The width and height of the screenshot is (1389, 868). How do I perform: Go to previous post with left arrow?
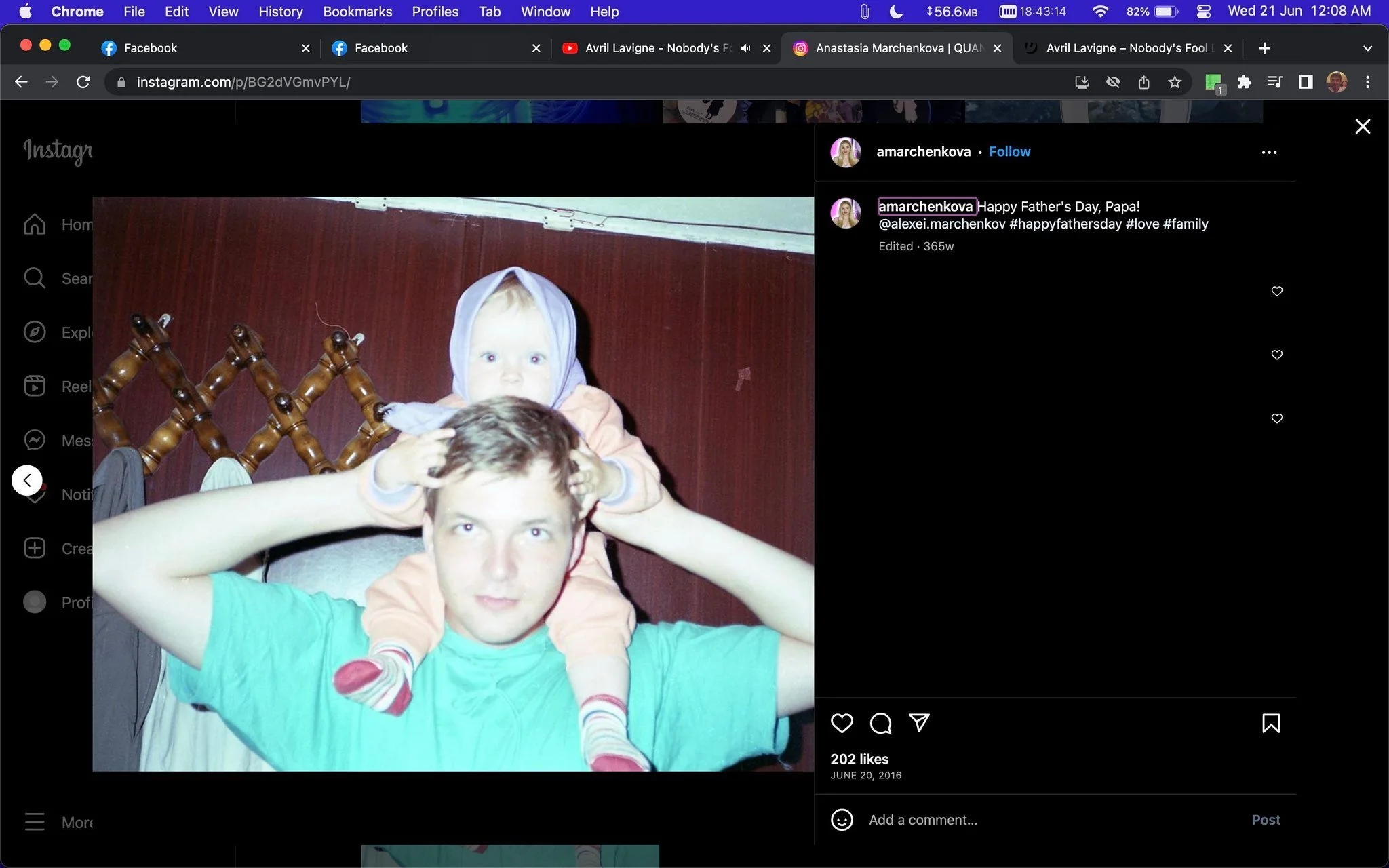[27, 480]
